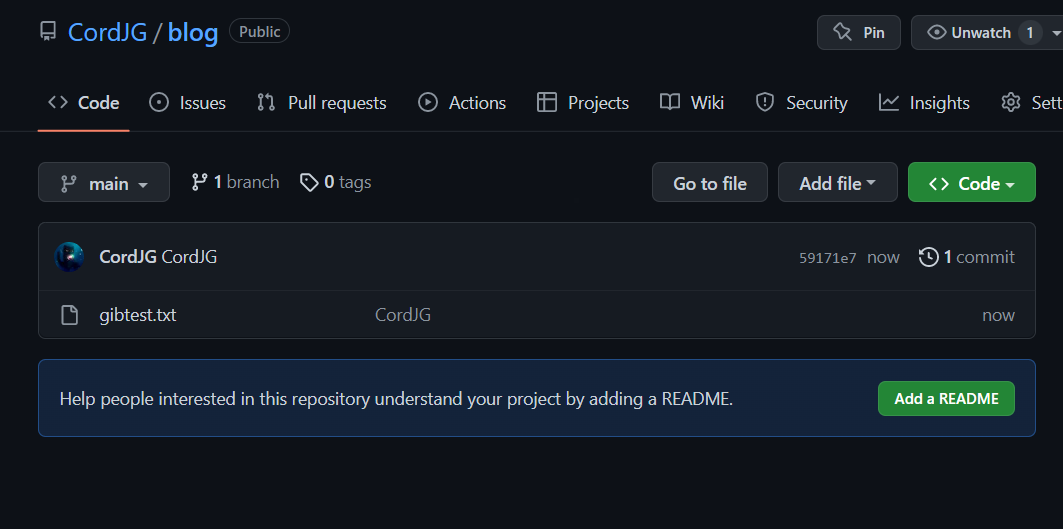Open the Pull requests tab
The image size is (1063, 529).
point(321,103)
